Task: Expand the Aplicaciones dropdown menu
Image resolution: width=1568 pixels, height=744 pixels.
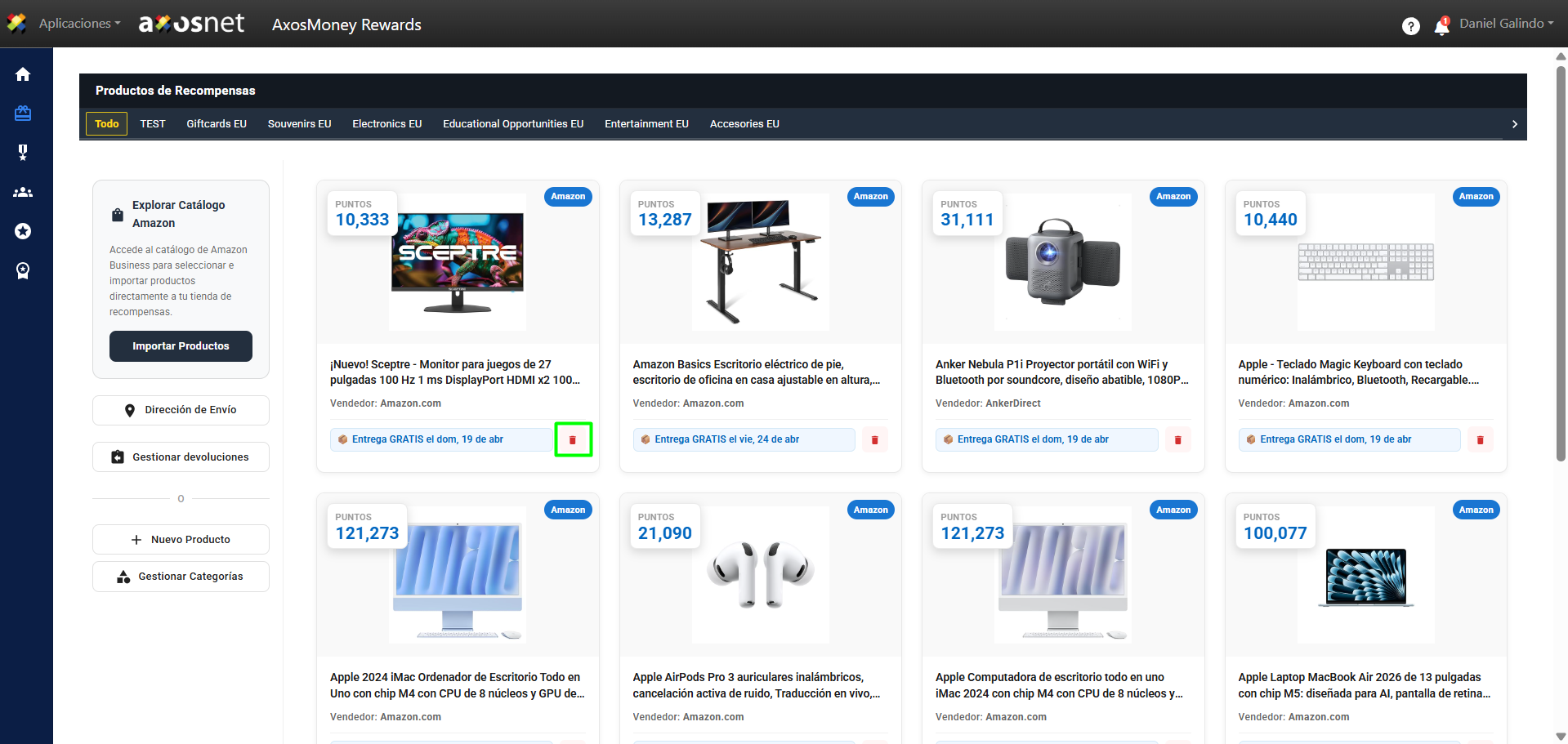Action: click(x=79, y=24)
